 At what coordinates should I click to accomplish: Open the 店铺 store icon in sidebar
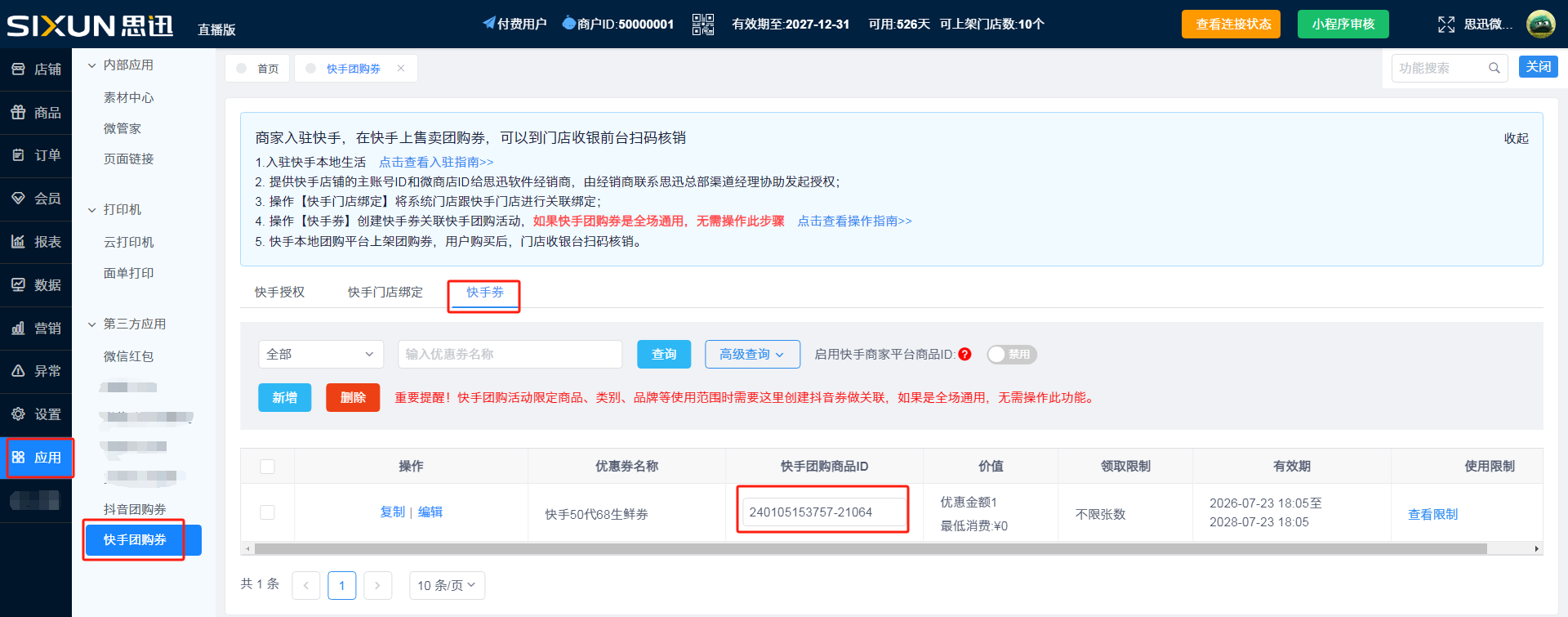[x=18, y=69]
